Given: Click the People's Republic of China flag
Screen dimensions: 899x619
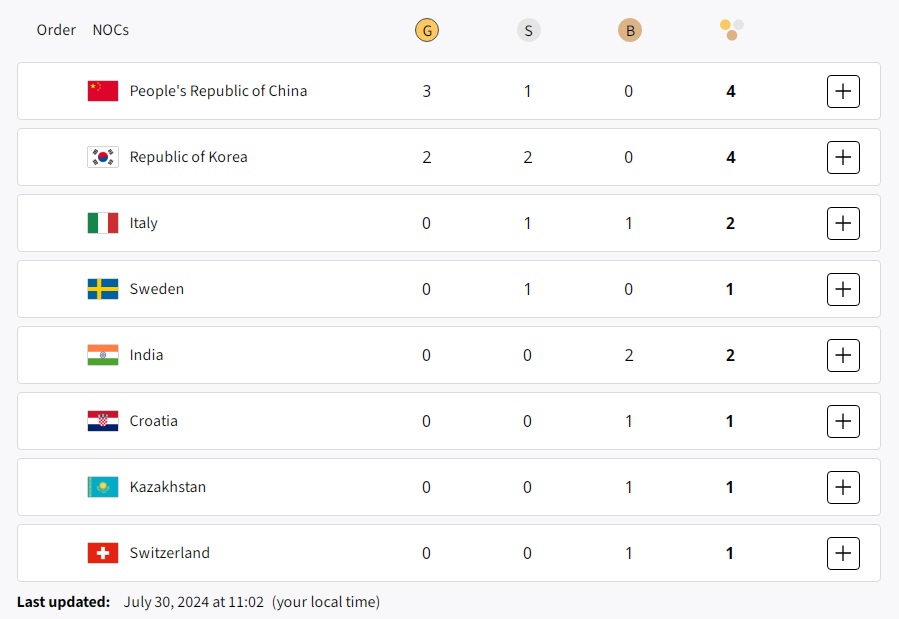Looking at the screenshot, I should click(103, 91).
